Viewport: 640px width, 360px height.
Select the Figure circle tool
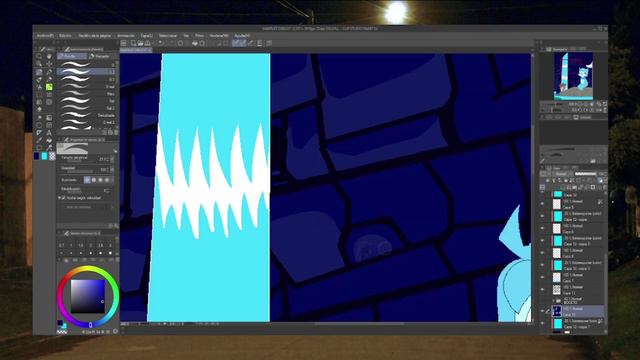click(39, 125)
